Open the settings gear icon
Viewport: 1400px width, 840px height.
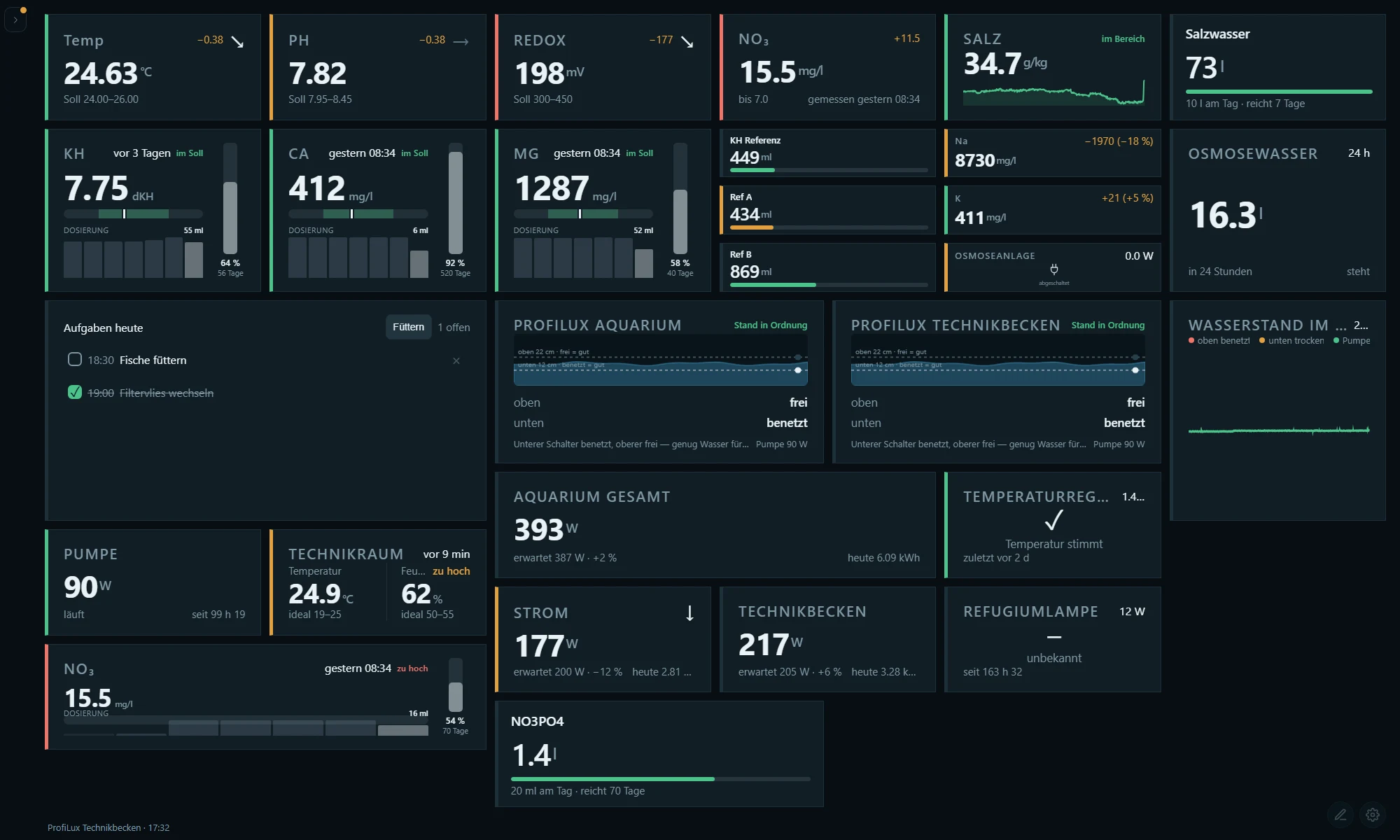click(x=1373, y=814)
